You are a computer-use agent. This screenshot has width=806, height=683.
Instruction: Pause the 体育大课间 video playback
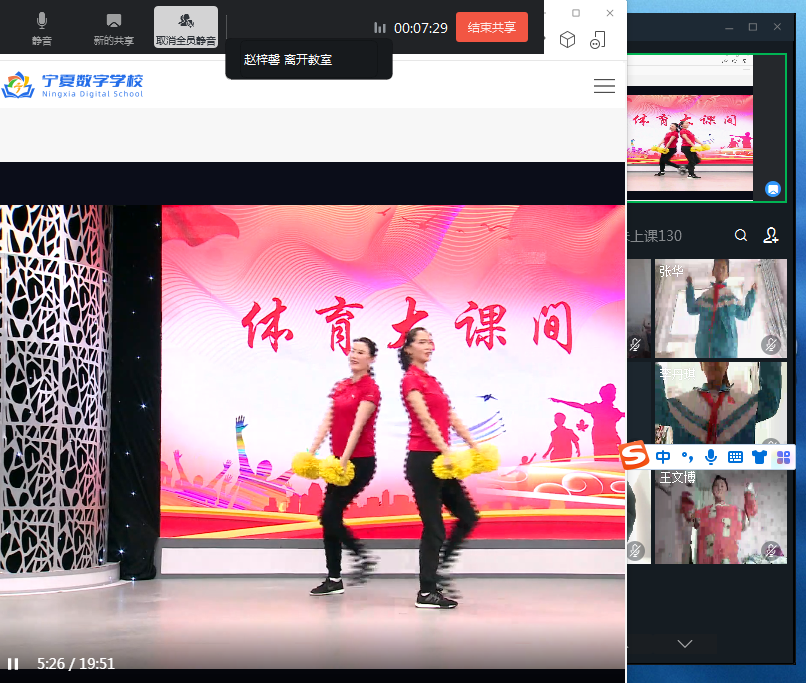point(13,663)
